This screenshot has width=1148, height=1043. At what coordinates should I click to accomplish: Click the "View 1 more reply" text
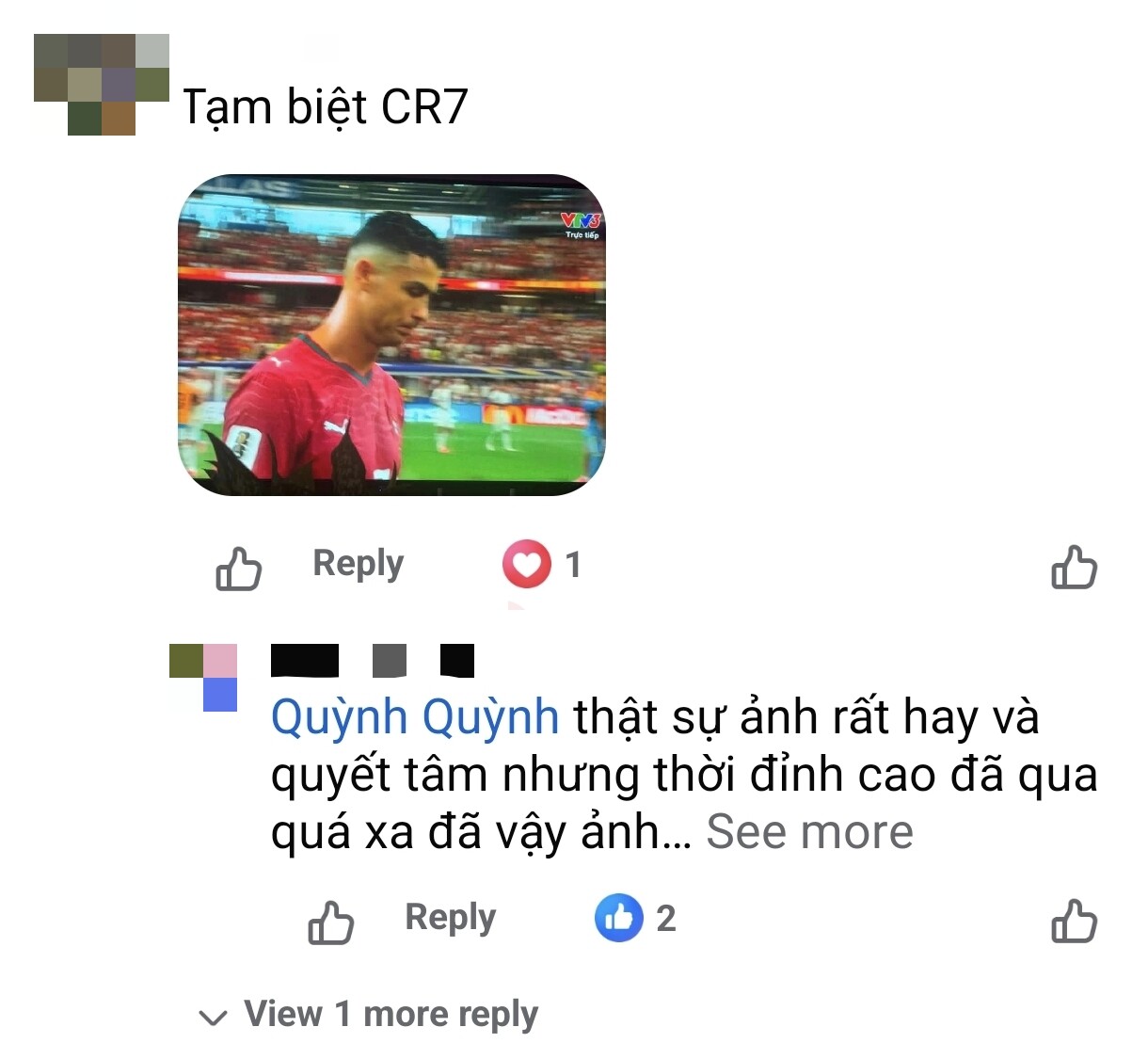point(391,1014)
